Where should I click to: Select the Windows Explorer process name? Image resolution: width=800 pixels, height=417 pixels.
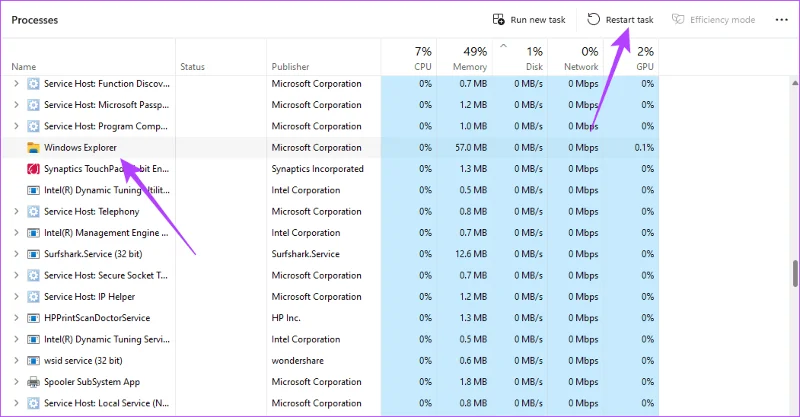click(x=80, y=148)
